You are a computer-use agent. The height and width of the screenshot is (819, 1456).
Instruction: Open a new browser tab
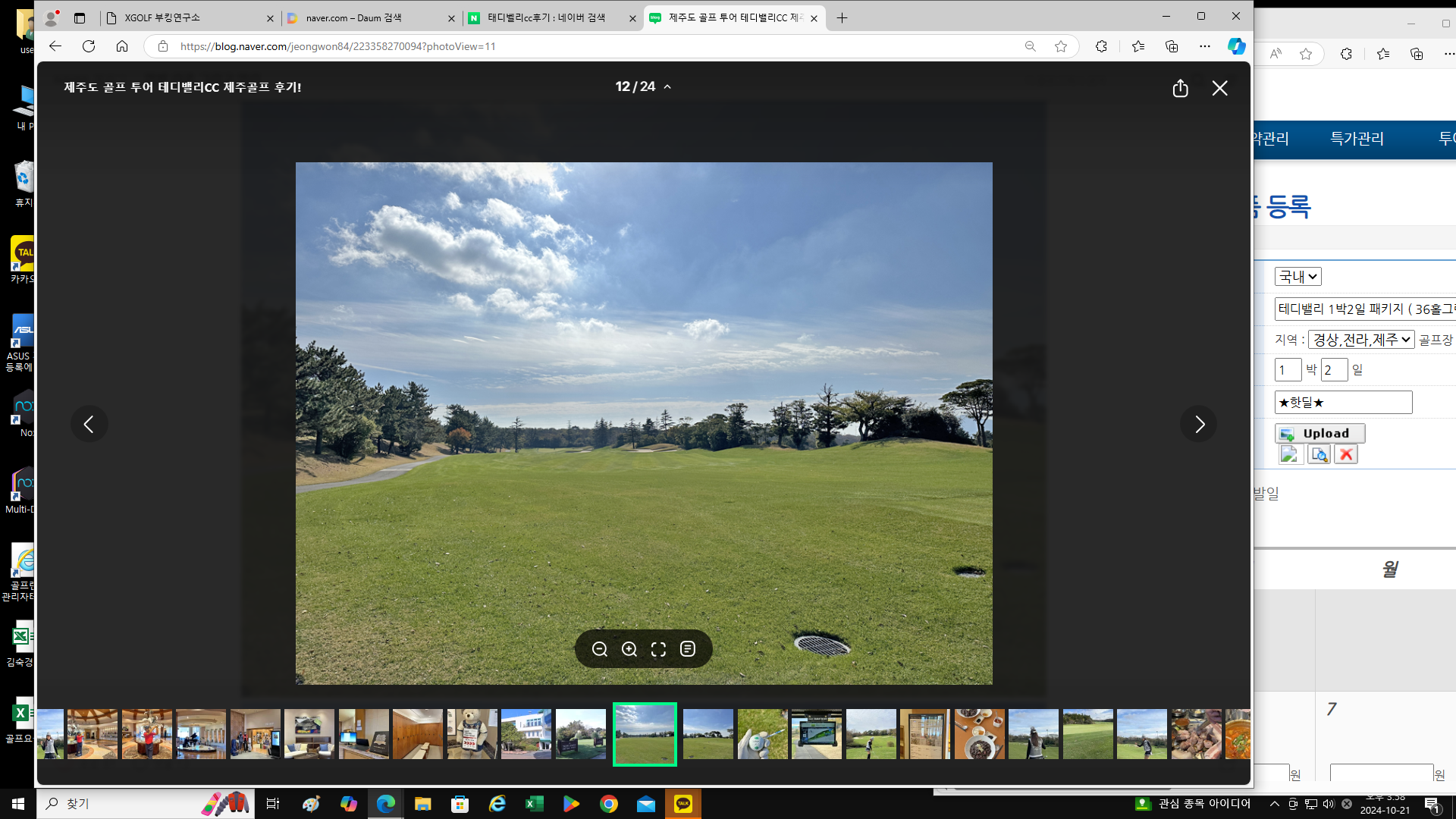(842, 18)
